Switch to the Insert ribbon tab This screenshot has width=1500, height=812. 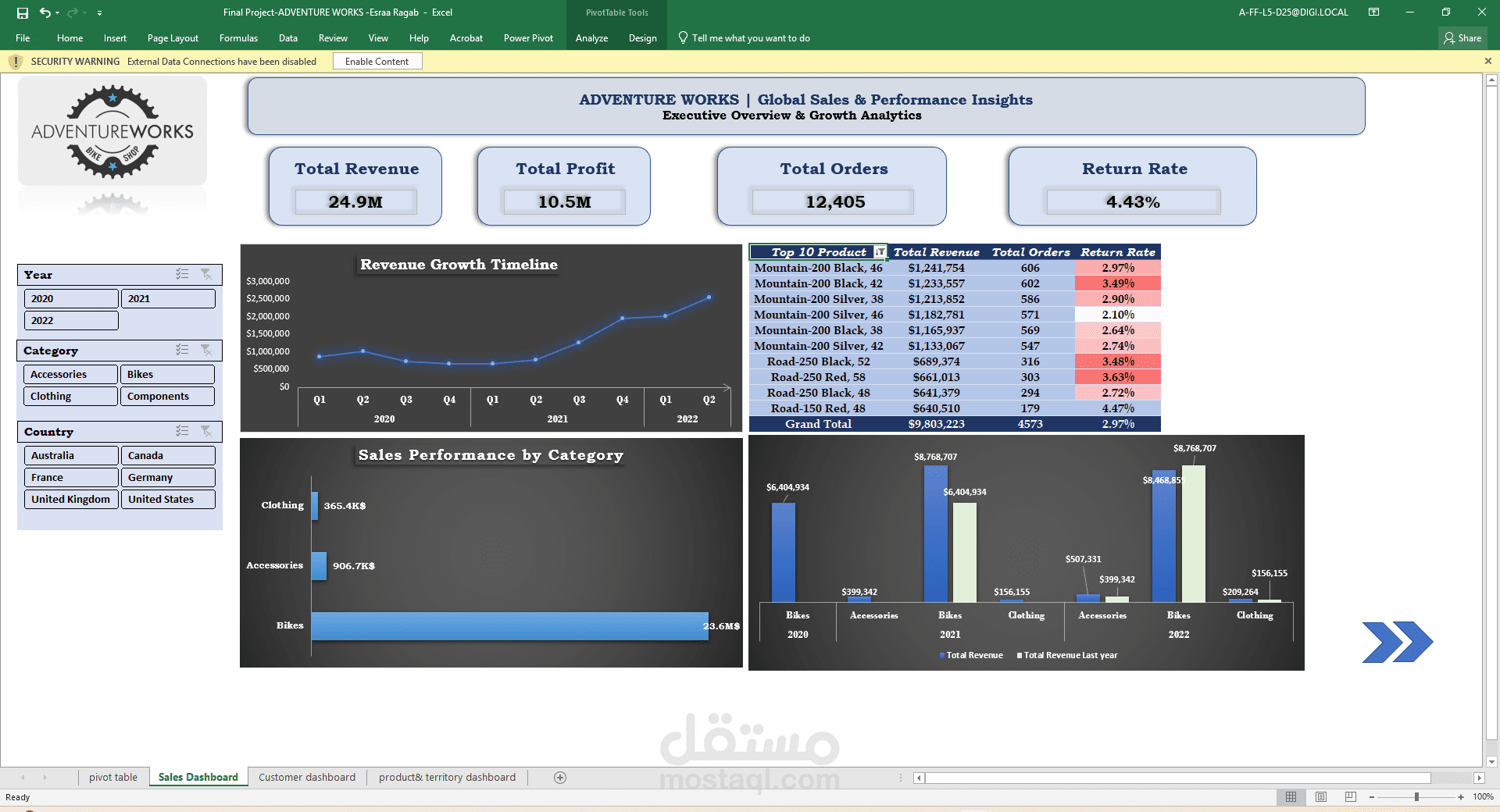[115, 38]
